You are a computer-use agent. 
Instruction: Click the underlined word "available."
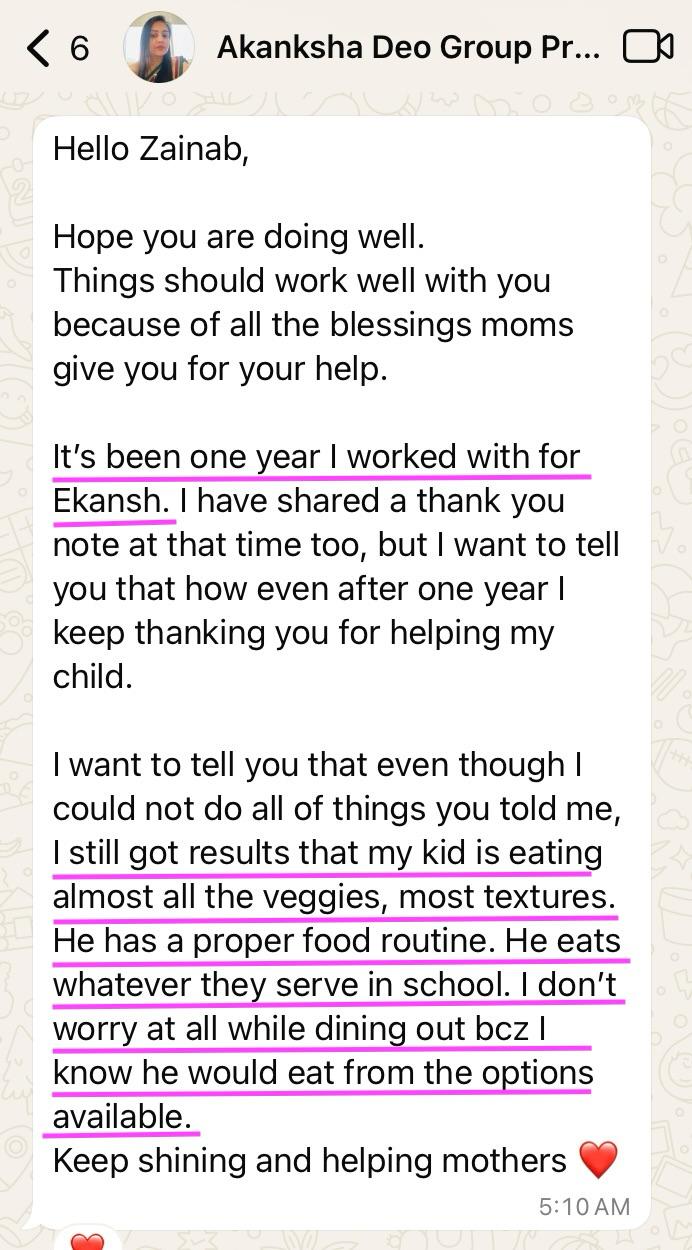(x=122, y=1116)
